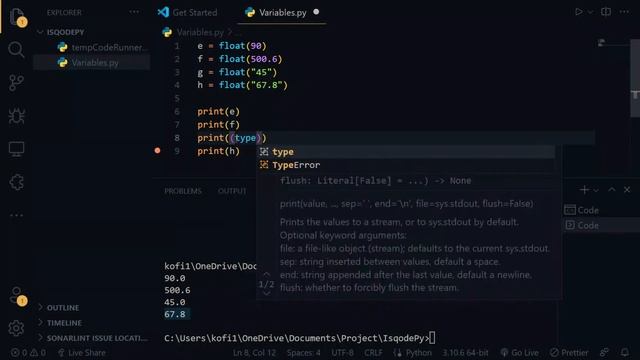This screenshot has width=640, height=360.
Task: Split the editor right
Action: pos(606,12)
